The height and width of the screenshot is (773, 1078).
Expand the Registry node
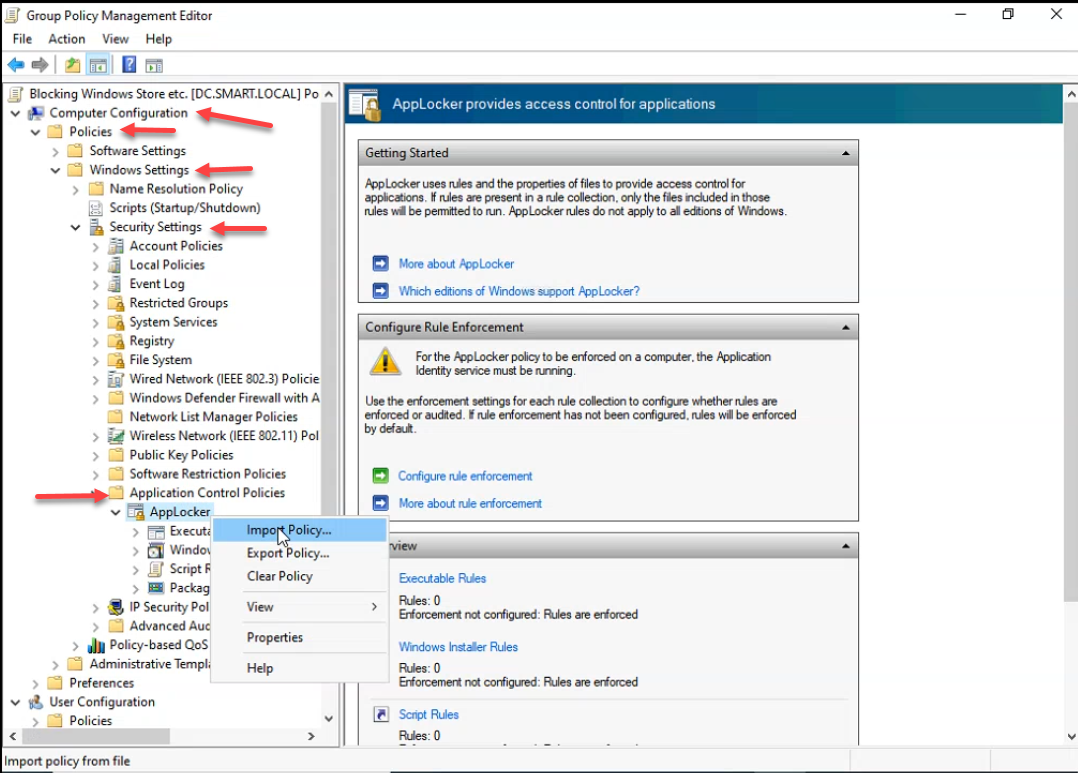pos(96,341)
